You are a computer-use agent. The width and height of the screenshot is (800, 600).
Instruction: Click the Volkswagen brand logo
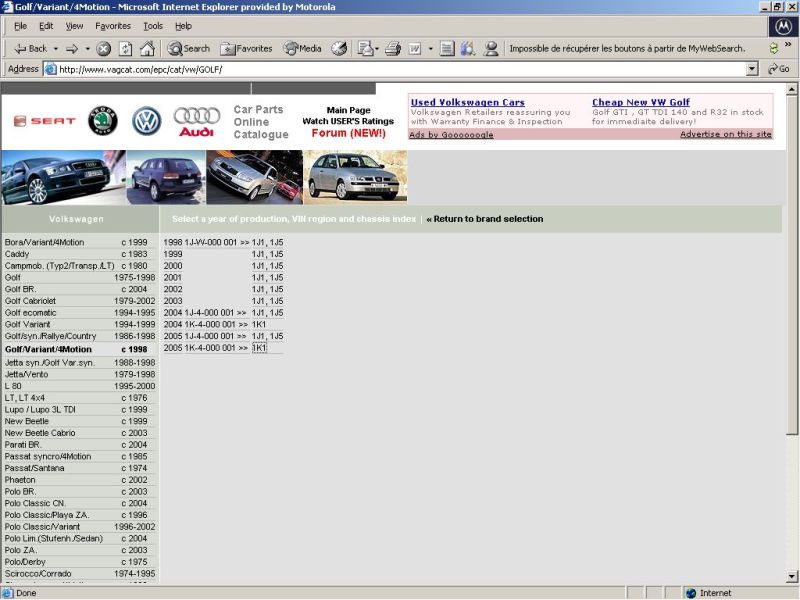(x=147, y=121)
